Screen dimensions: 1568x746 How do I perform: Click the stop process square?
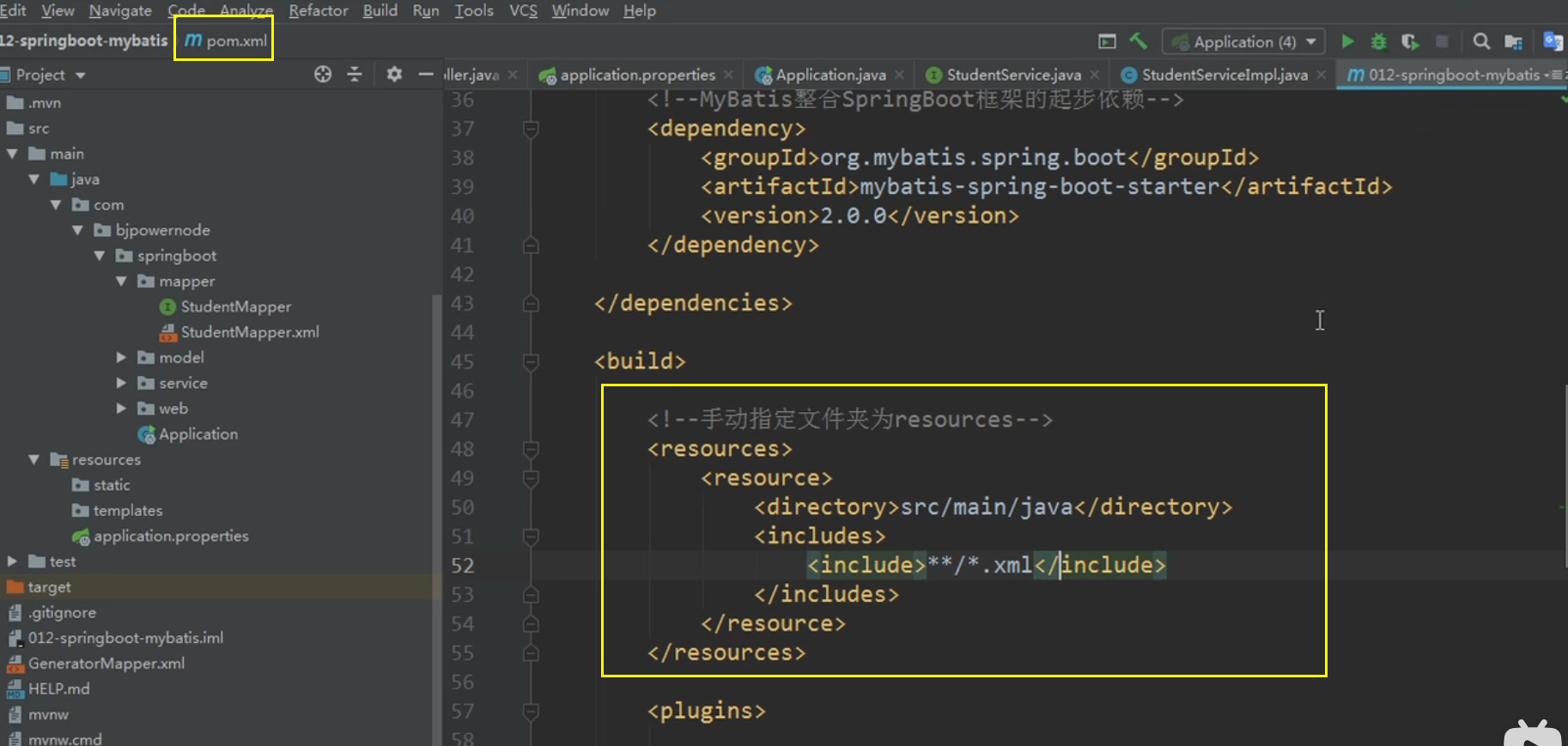click(1443, 41)
